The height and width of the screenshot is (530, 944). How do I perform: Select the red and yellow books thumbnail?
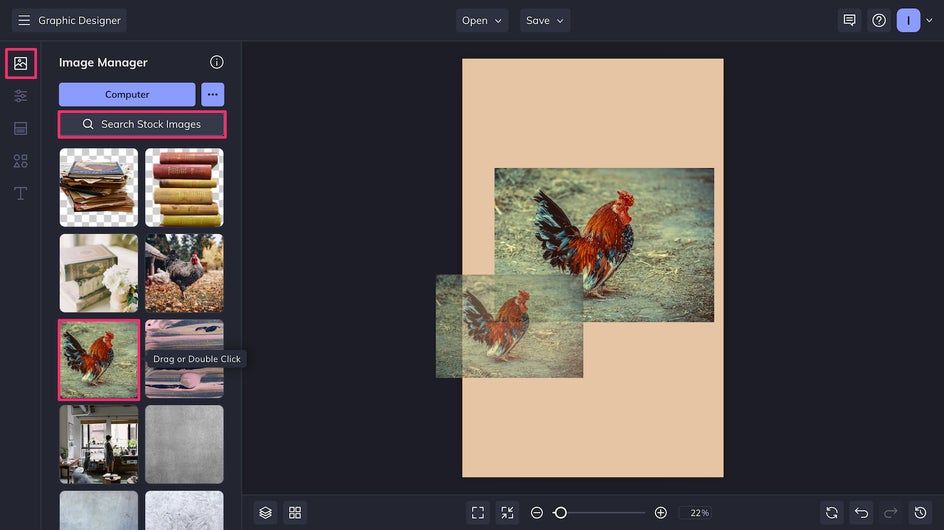[184, 188]
